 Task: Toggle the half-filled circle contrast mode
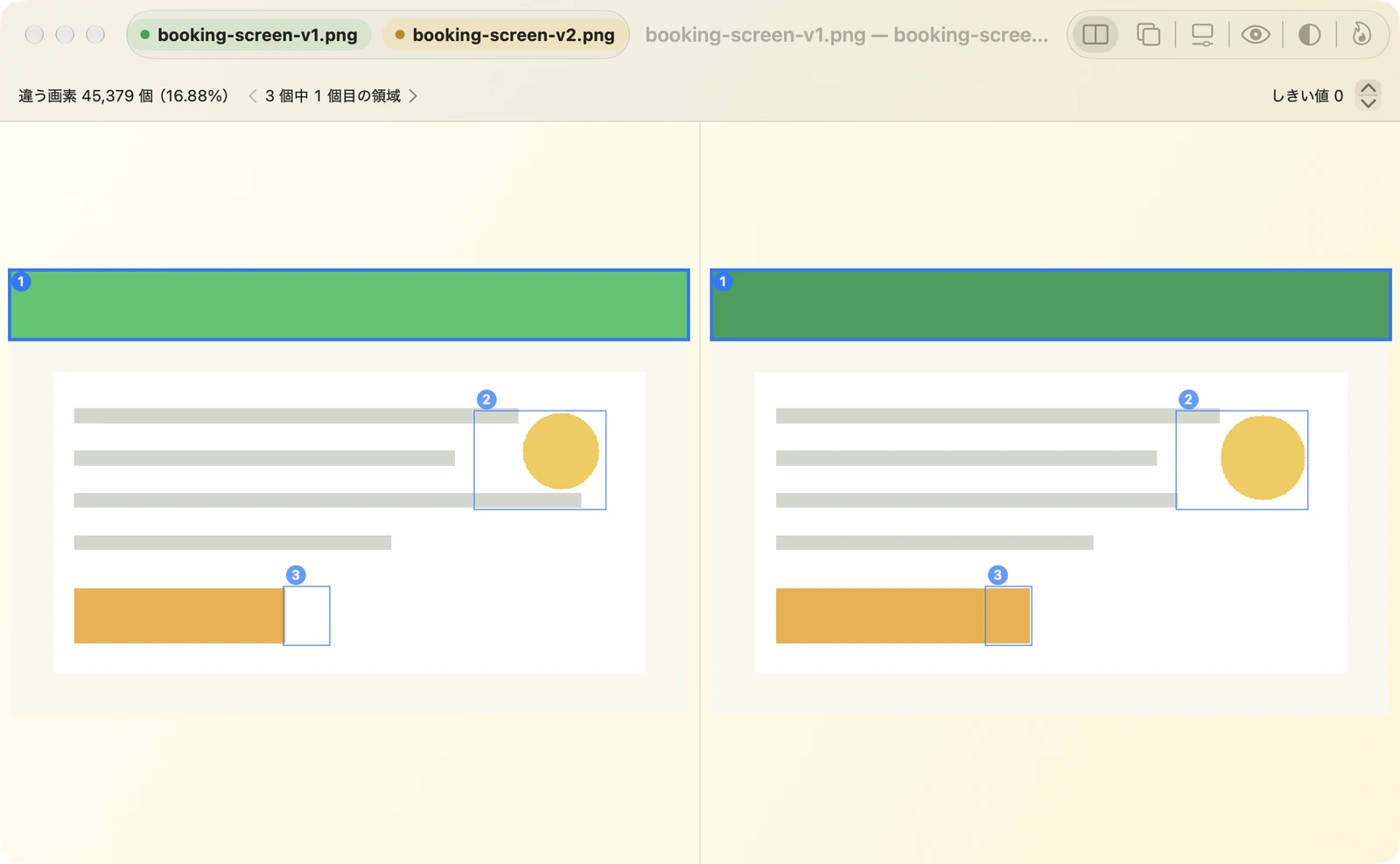[x=1309, y=35]
